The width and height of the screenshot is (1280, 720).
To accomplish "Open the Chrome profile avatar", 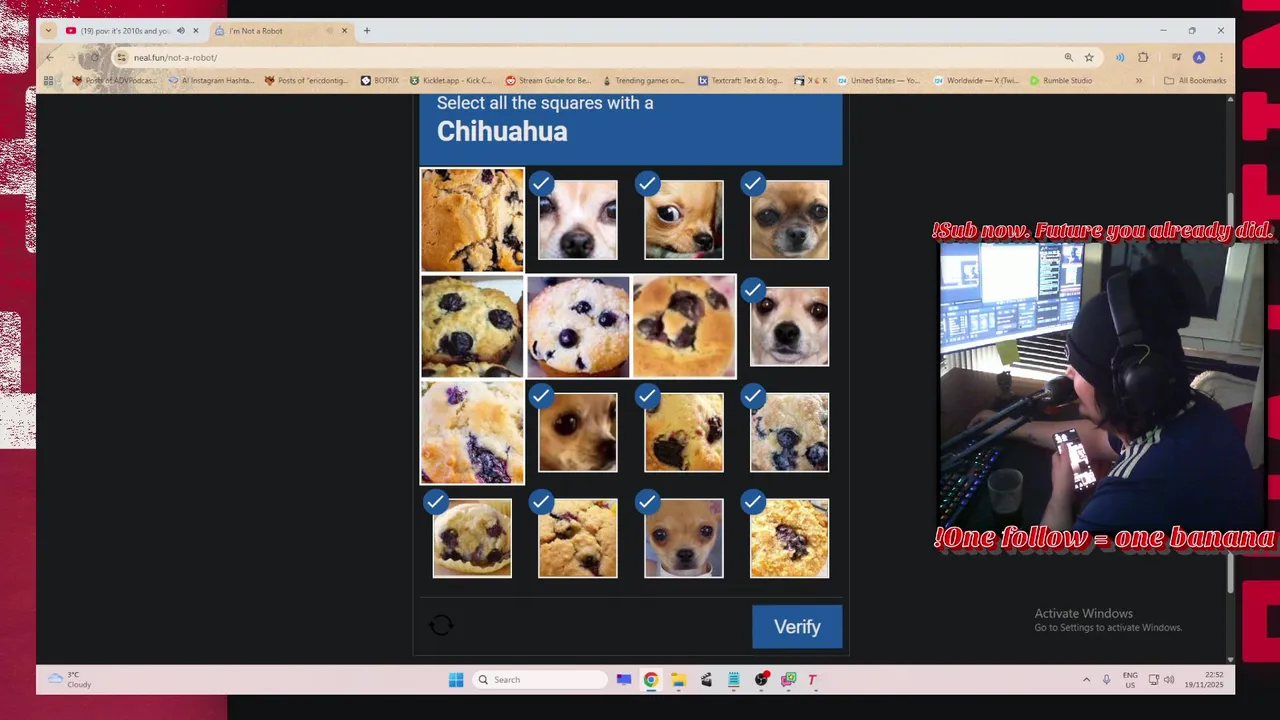I will [1199, 57].
